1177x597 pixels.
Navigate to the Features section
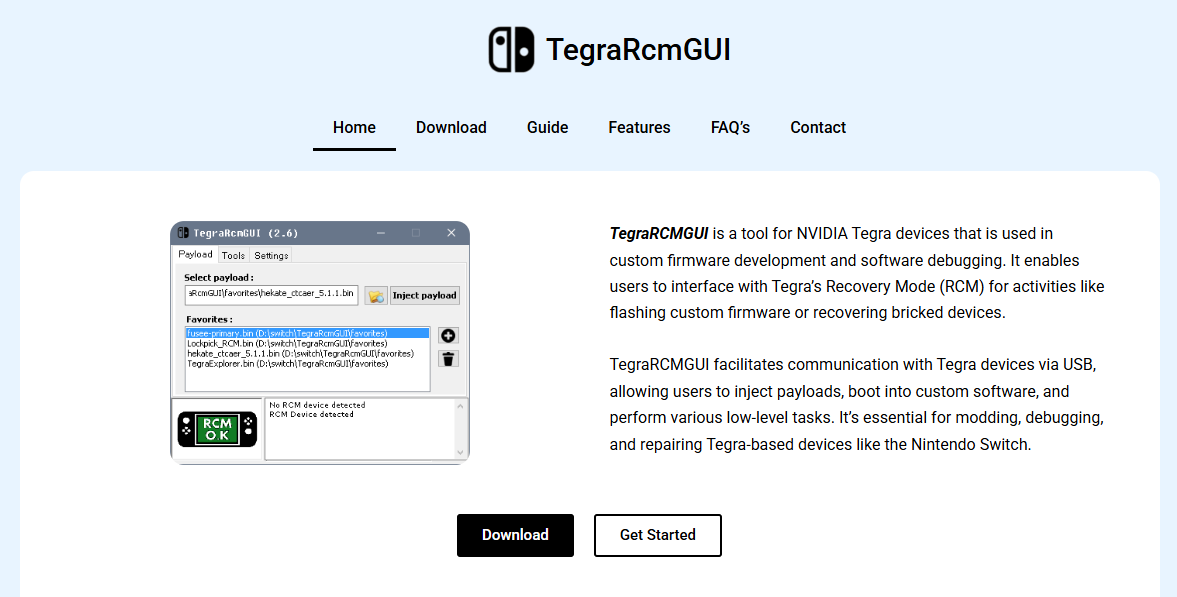tap(639, 127)
